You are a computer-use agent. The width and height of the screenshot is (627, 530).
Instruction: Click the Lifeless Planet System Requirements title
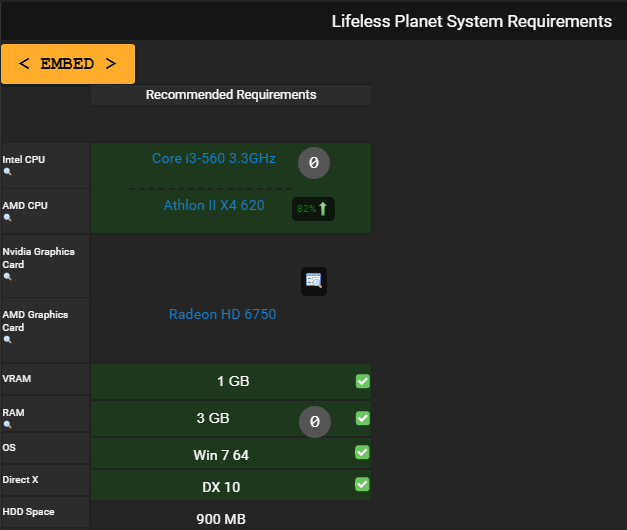(472, 21)
